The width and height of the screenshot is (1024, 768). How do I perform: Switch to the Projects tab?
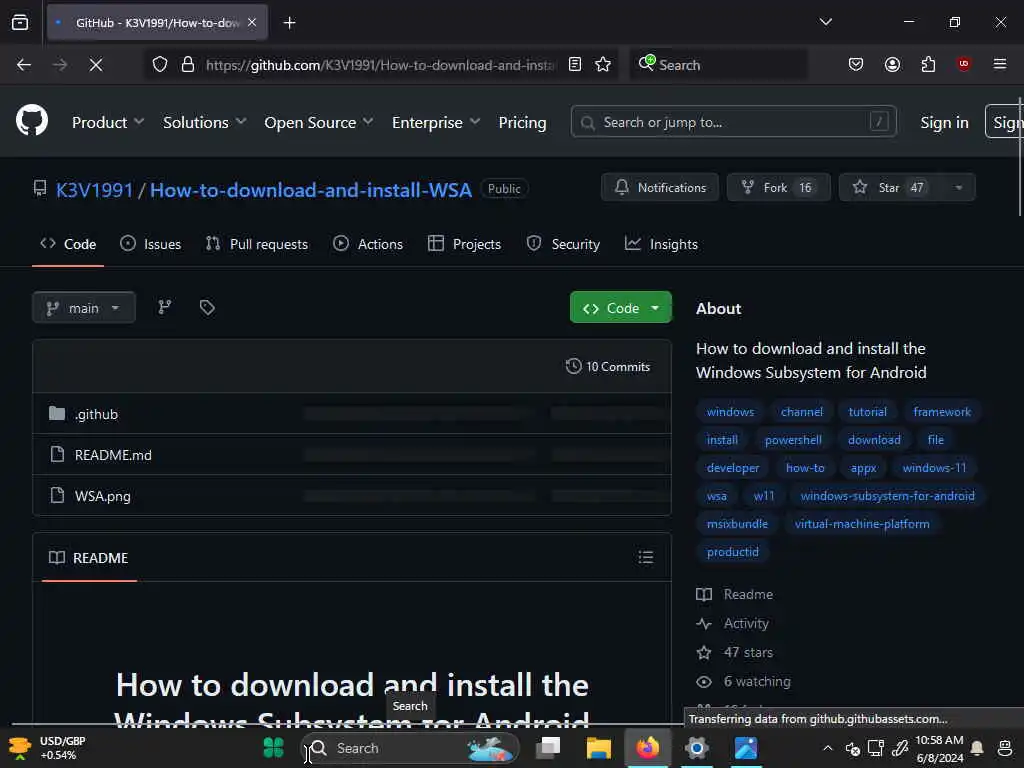[464, 244]
